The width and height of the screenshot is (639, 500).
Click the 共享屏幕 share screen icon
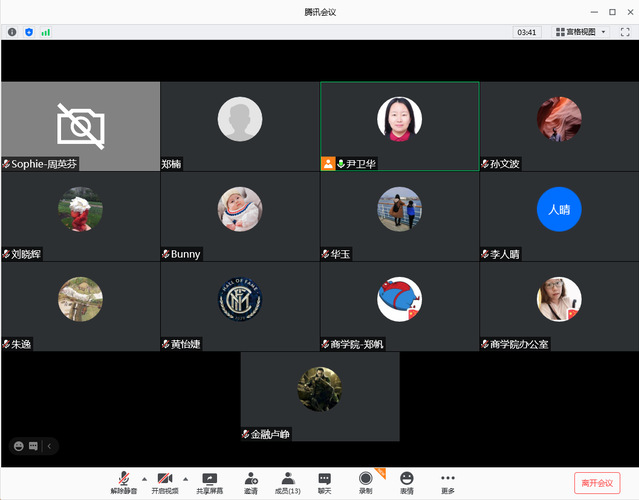pyautogui.click(x=209, y=481)
